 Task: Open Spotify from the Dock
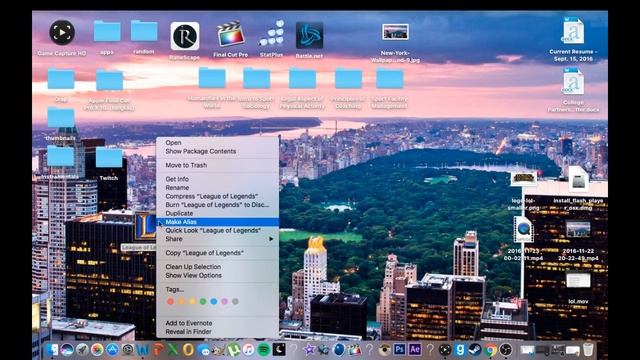point(264,349)
